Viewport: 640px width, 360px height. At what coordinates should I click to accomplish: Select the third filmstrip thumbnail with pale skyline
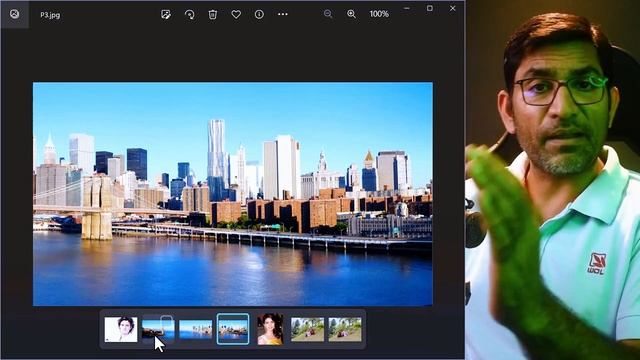(196, 329)
